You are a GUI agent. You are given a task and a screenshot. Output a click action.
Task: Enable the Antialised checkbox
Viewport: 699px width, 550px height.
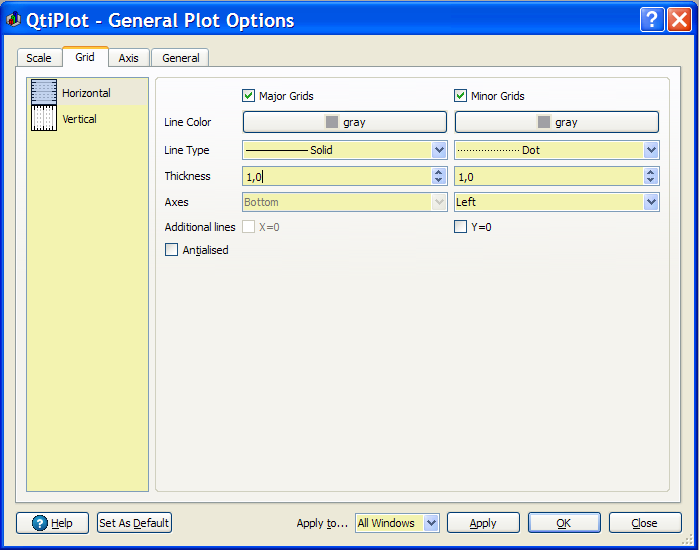click(x=172, y=250)
